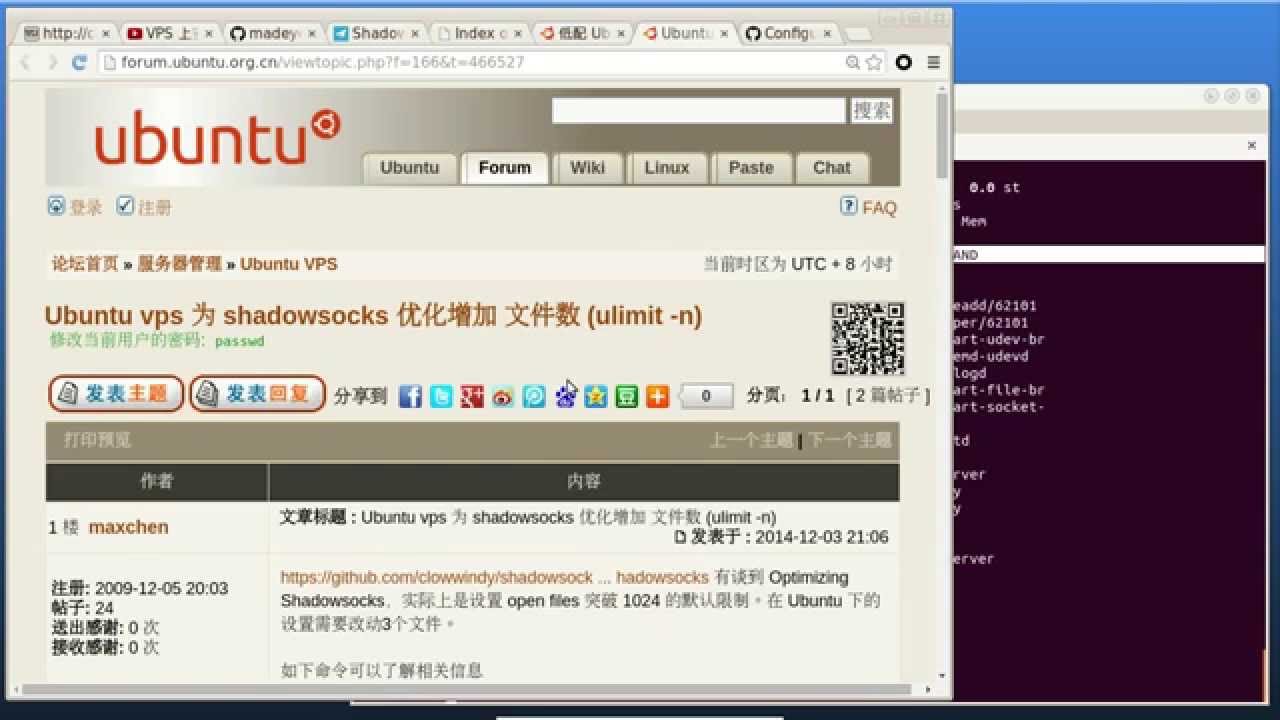Screen dimensions: 1280x720
Task: Switch to the madeye GitHub tab
Action: pos(271,33)
